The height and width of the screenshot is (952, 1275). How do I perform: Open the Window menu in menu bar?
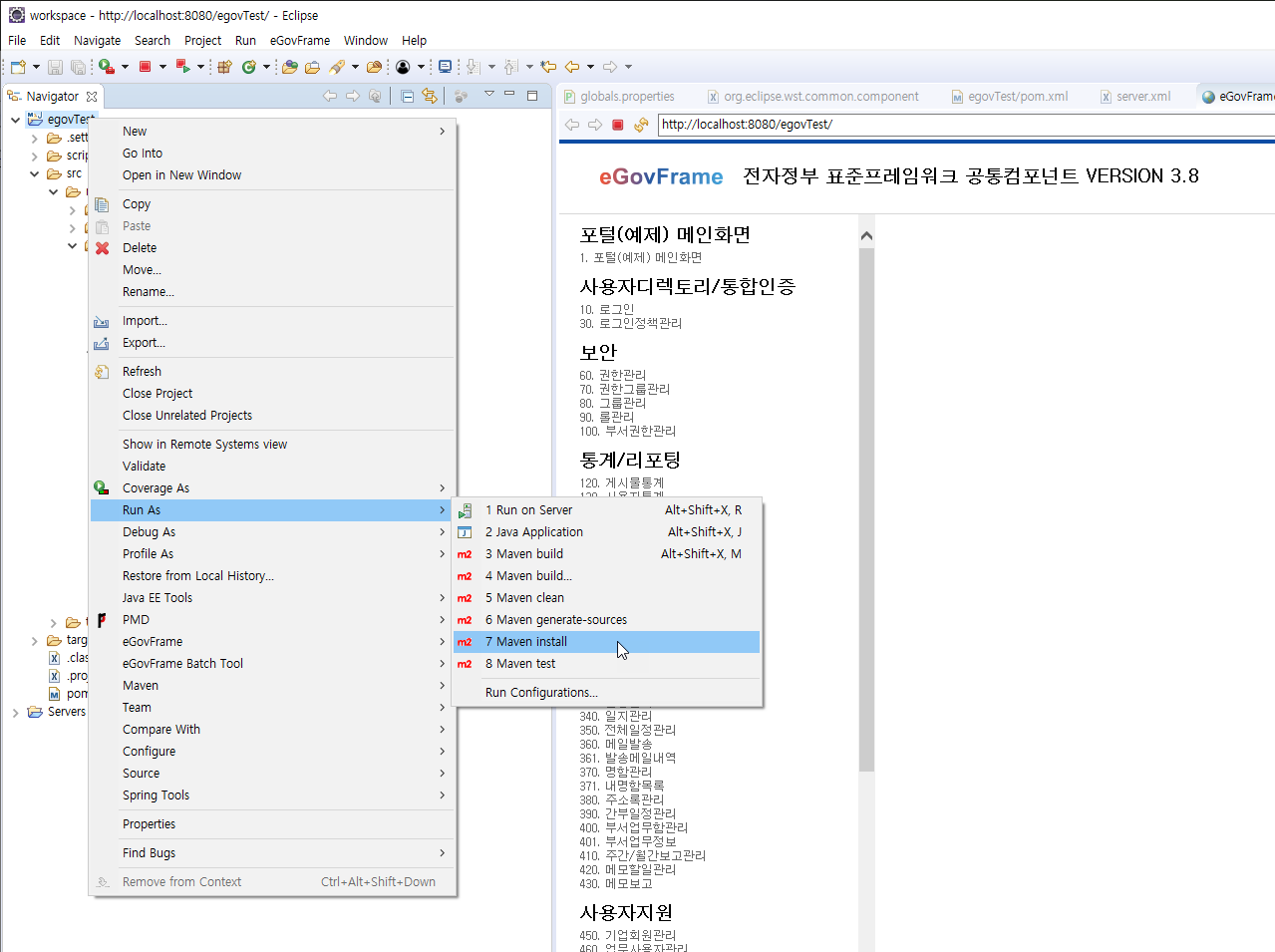(366, 41)
